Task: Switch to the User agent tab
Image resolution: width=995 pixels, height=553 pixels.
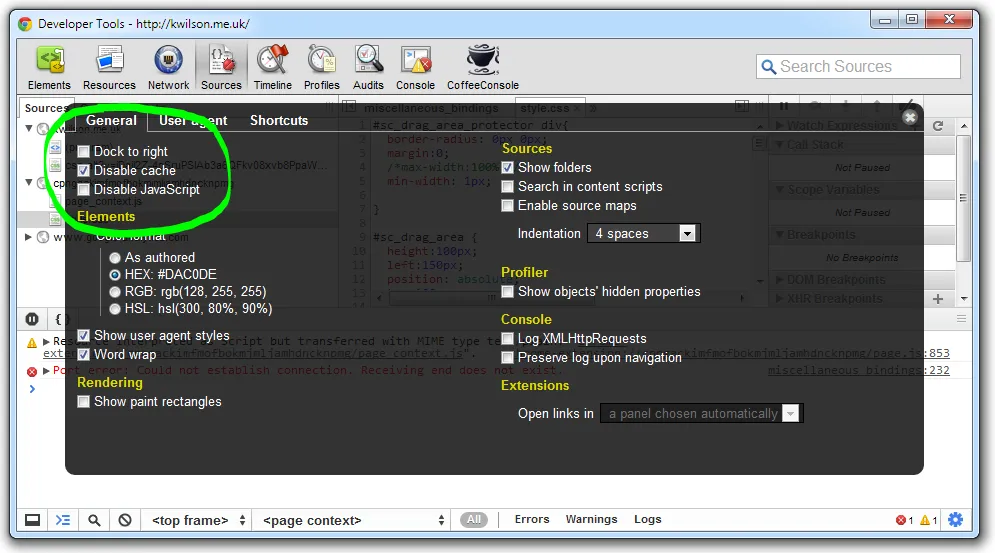Action: [x=193, y=121]
